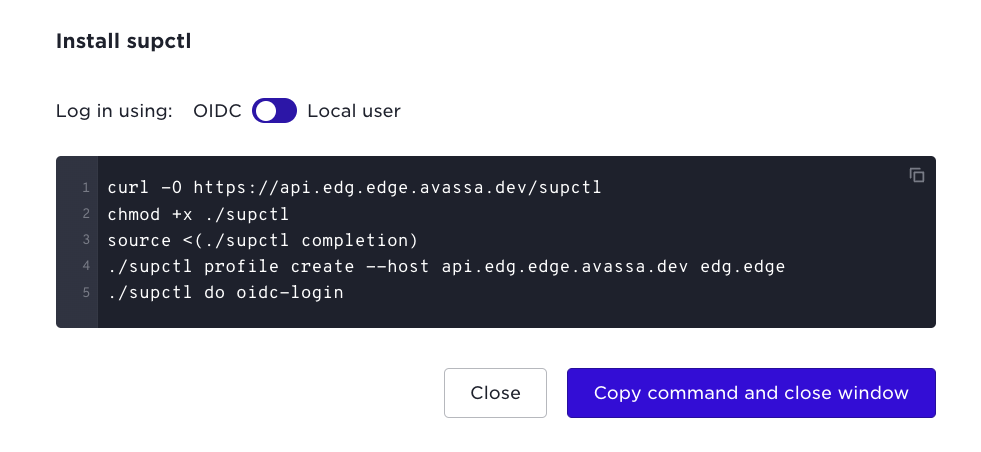Click the copy code icon in code block
The width and height of the screenshot is (981, 452).
pyautogui.click(x=917, y=175)
